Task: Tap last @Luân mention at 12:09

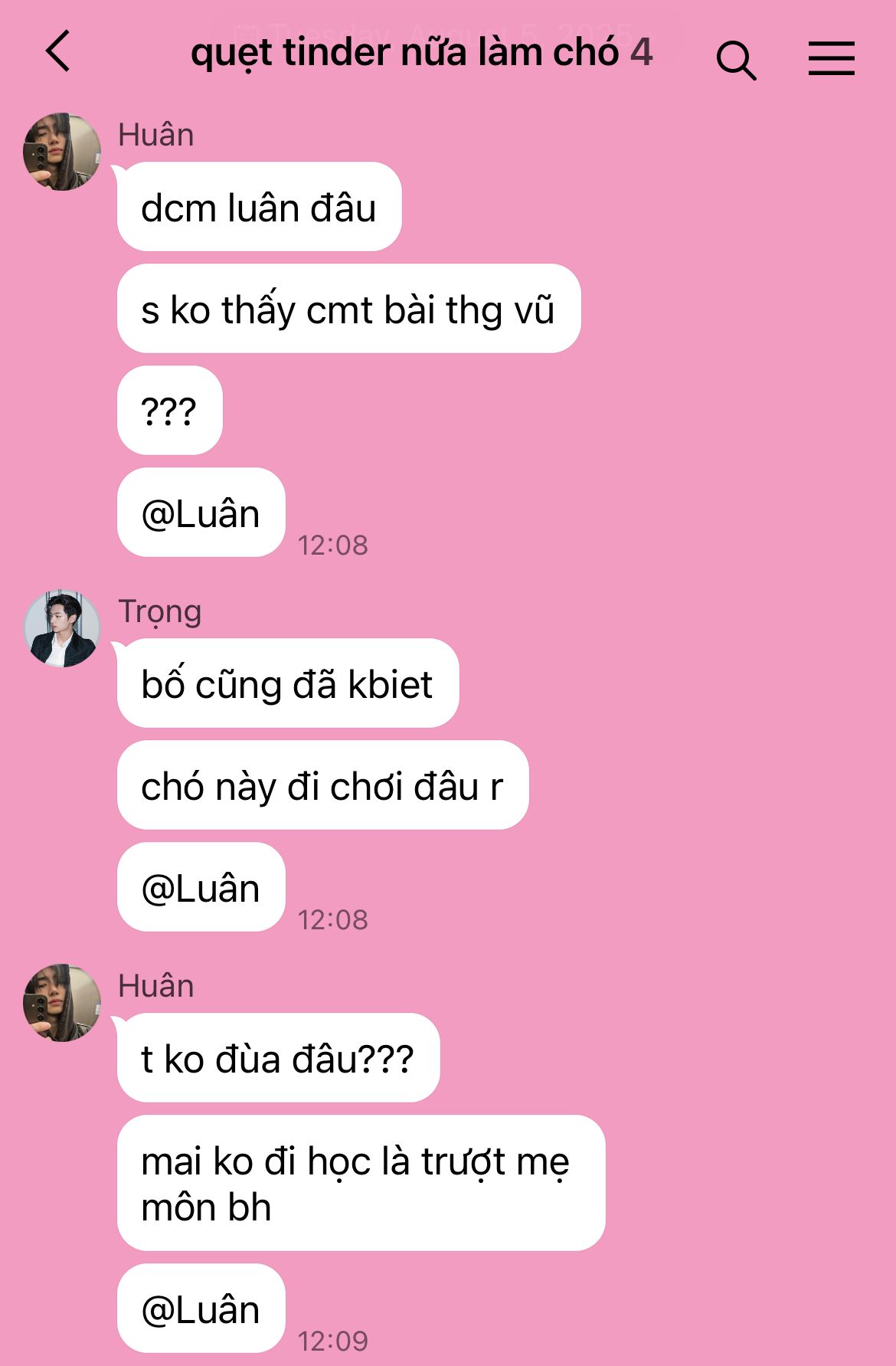Action: point(201,1309)
